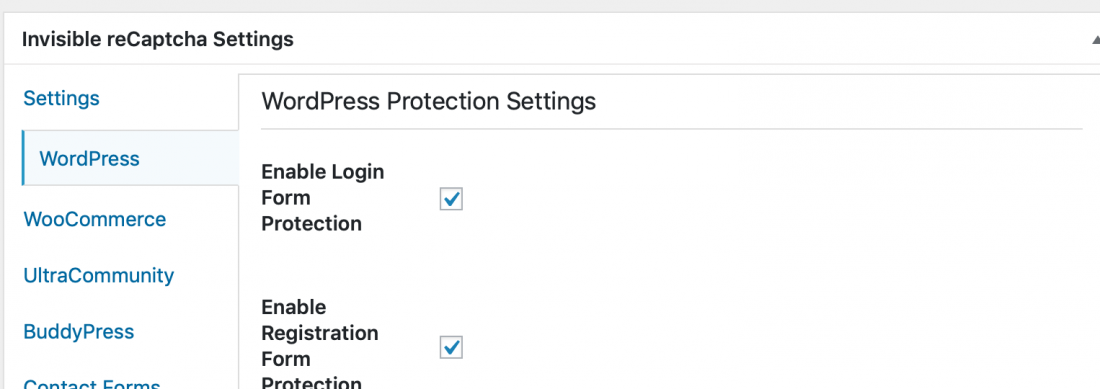
Task: Click the blue active indicator beside WordPress
Action: point(23,158)
